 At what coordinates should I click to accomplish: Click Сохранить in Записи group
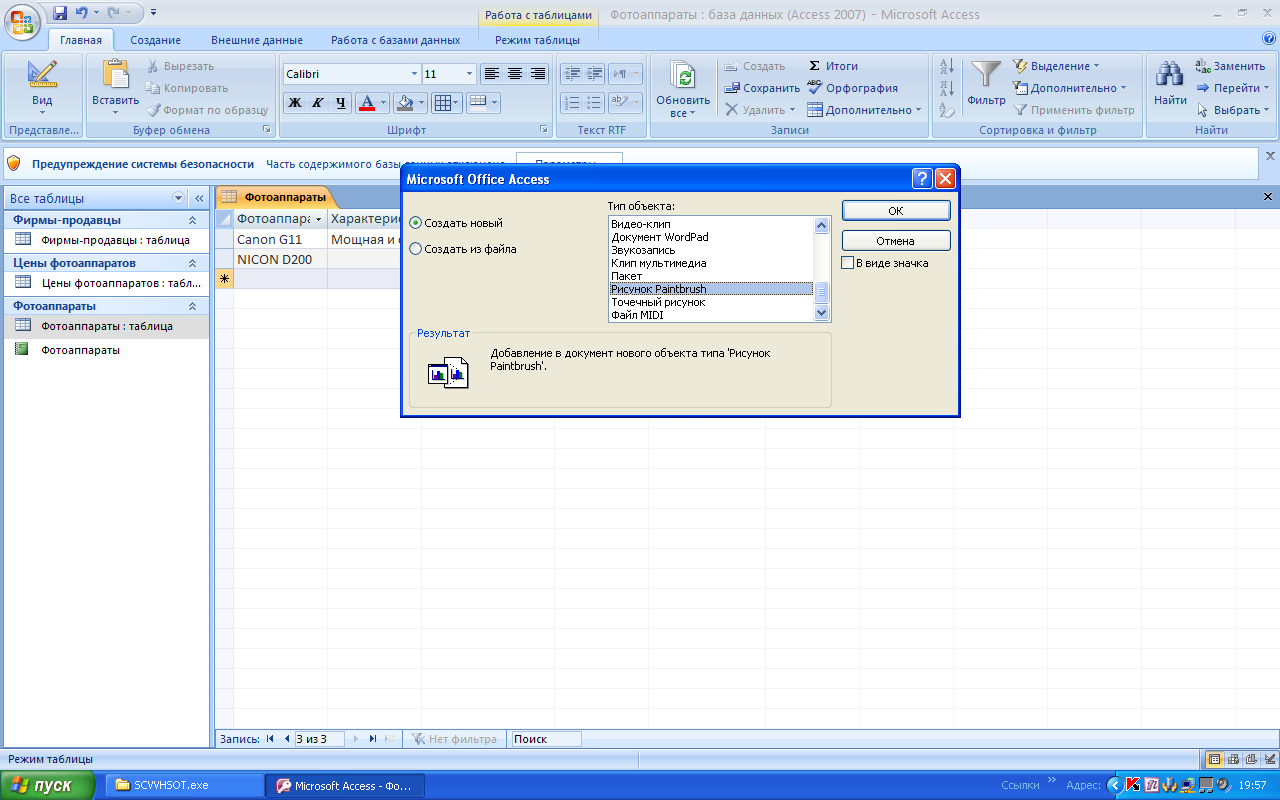point(762,88)
